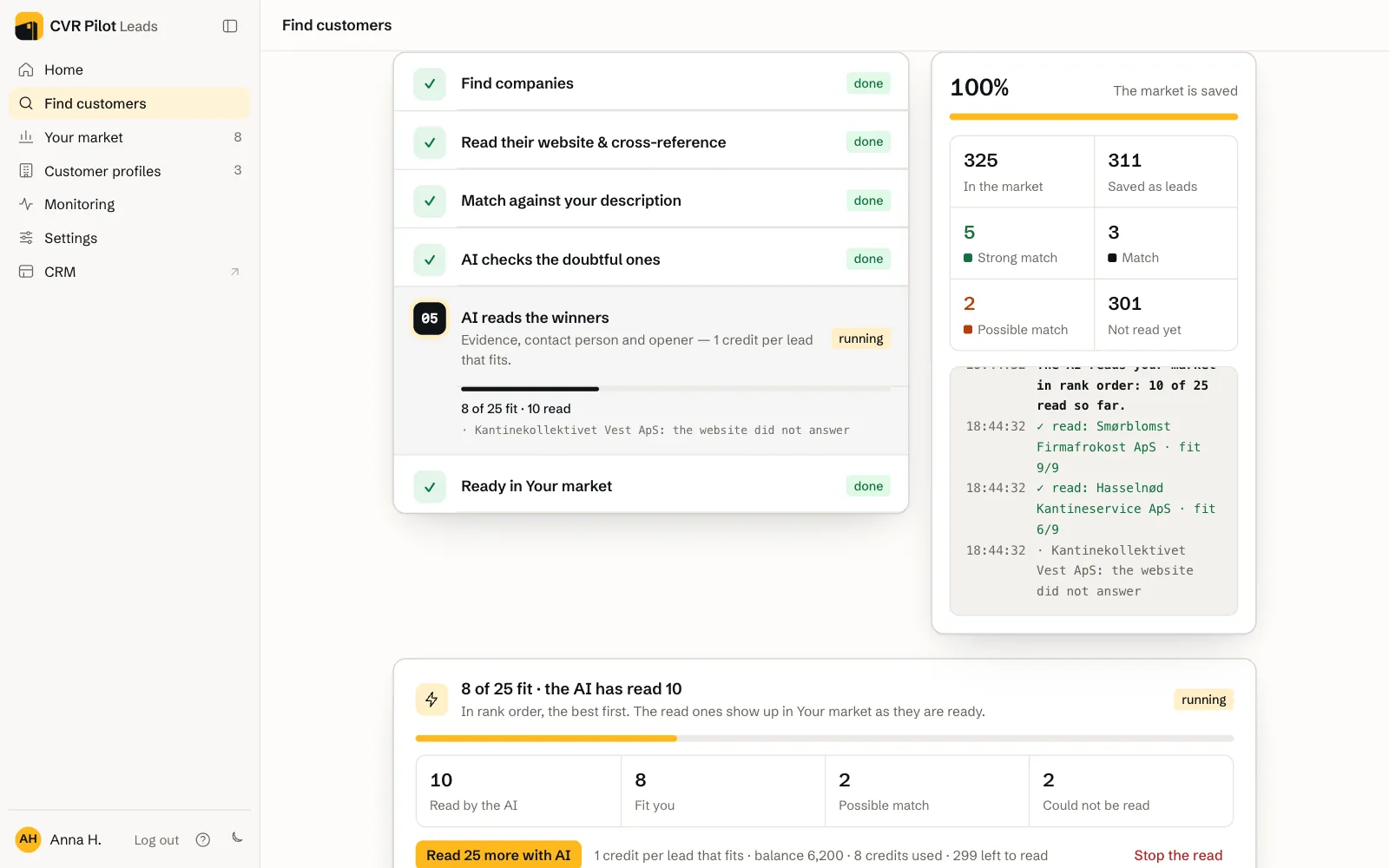Click the Home house icon
This screenshot has height=868, width=1389.
click(x=26, y=69)
